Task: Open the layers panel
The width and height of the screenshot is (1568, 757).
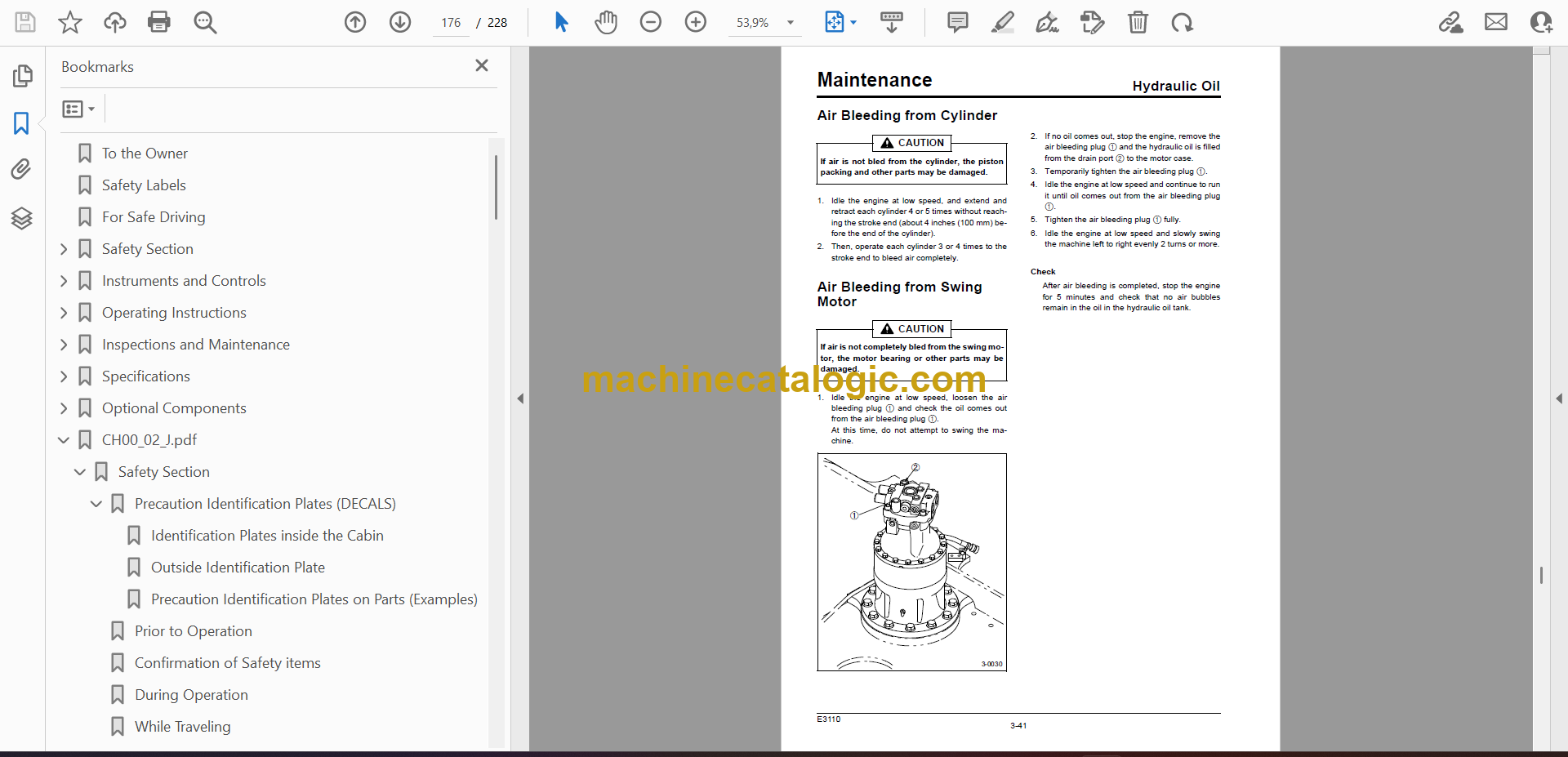Action: coord(22,218)
